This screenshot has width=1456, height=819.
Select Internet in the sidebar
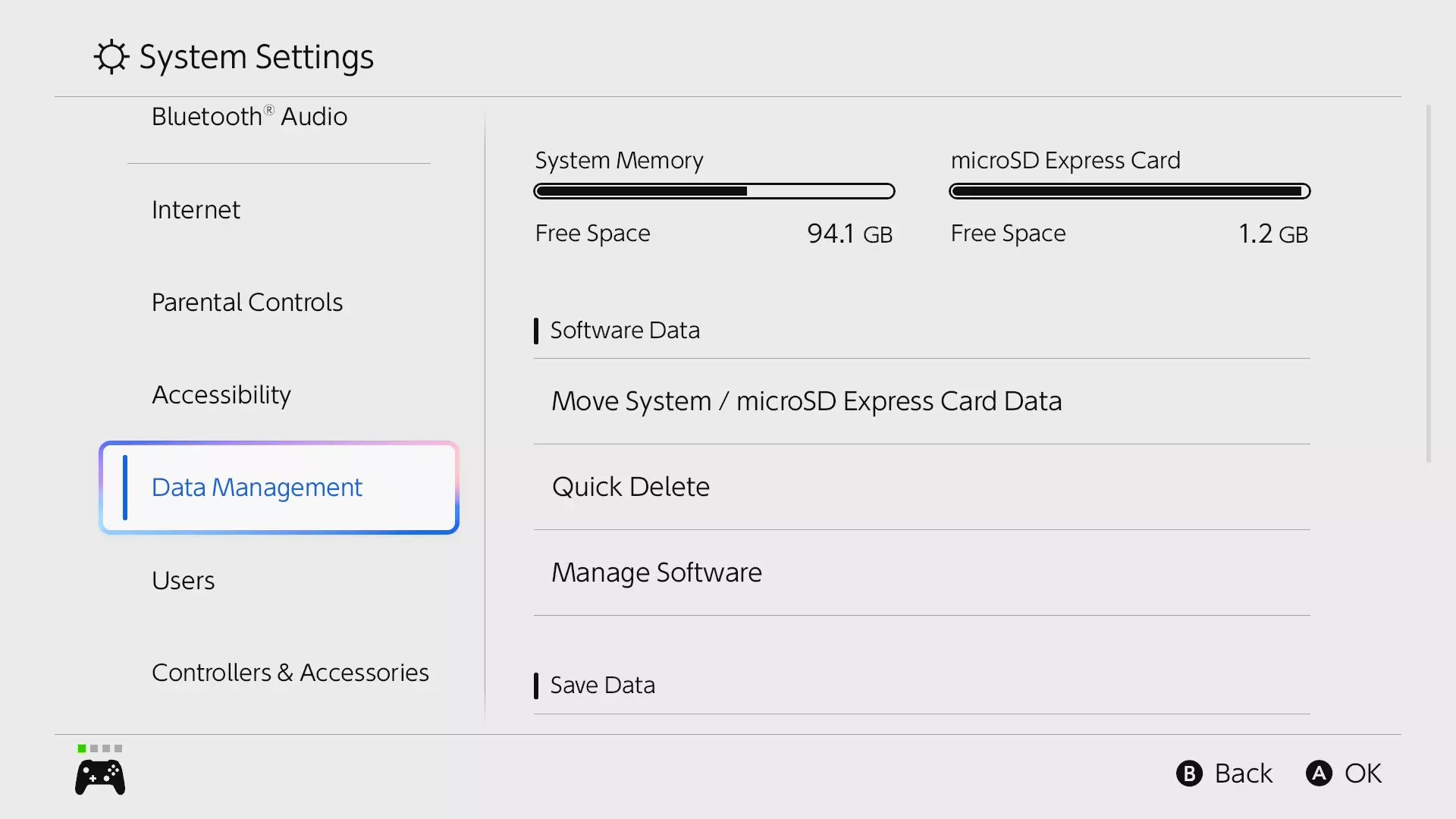click(x=196, y=210)
